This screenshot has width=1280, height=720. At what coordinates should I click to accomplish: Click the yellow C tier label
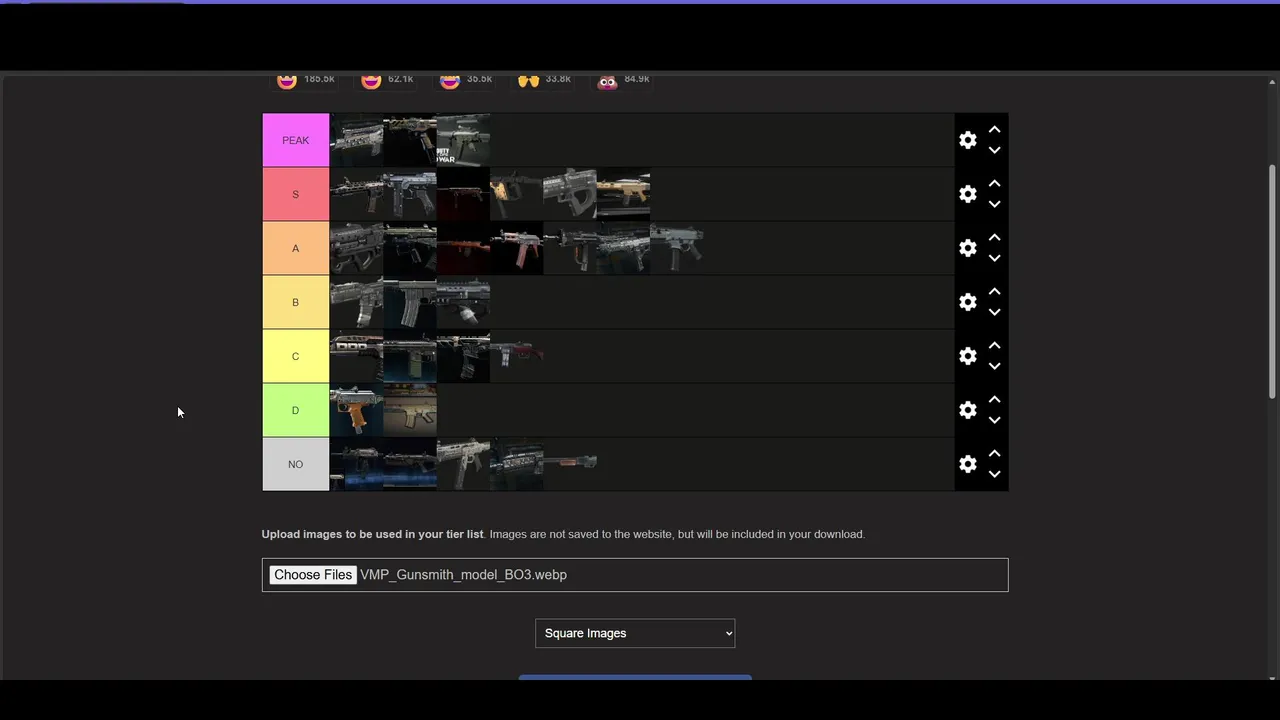tap(296, 356)
